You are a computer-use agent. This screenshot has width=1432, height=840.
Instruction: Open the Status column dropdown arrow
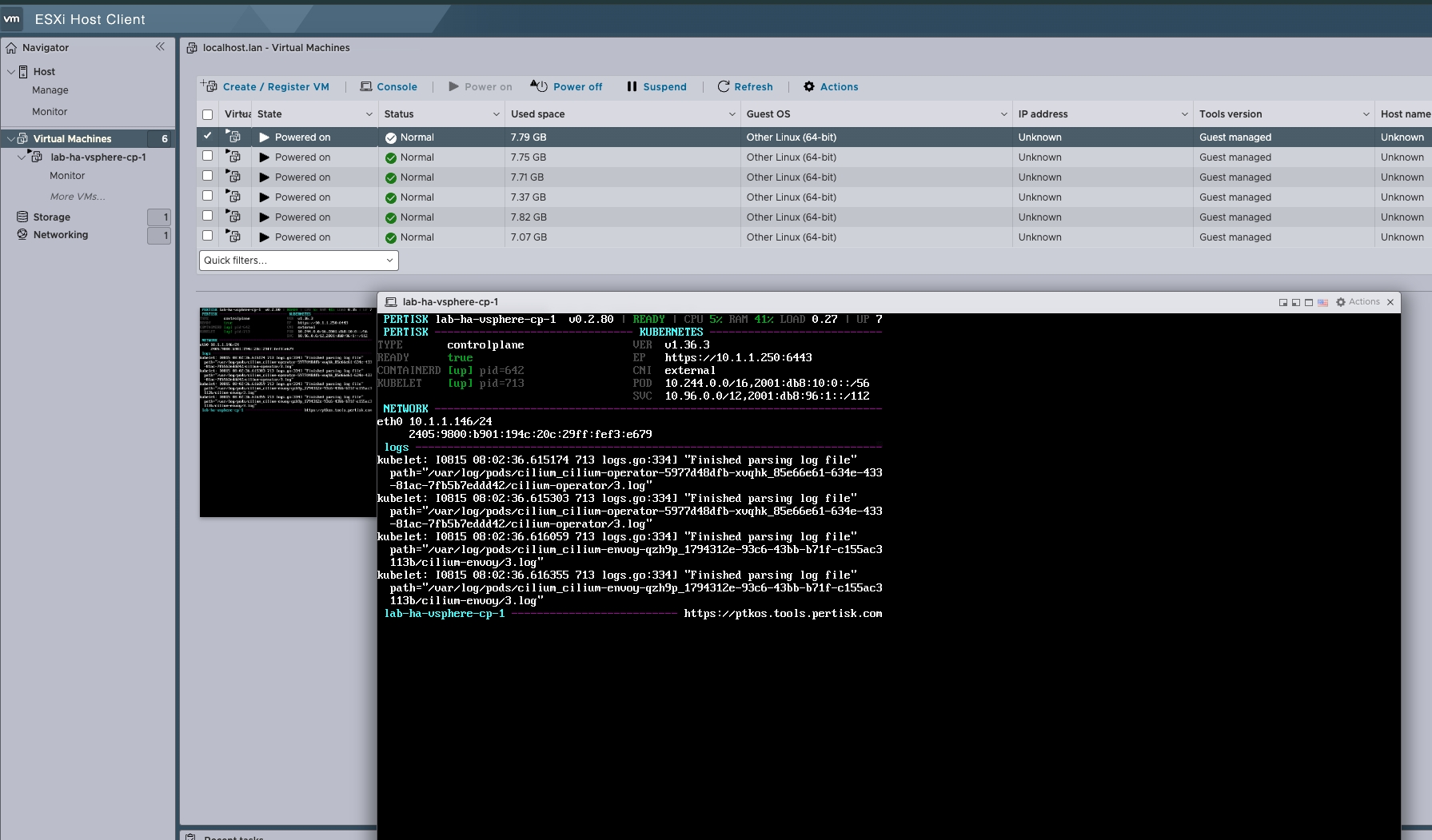pyautogui.click(x=497, y=114)
